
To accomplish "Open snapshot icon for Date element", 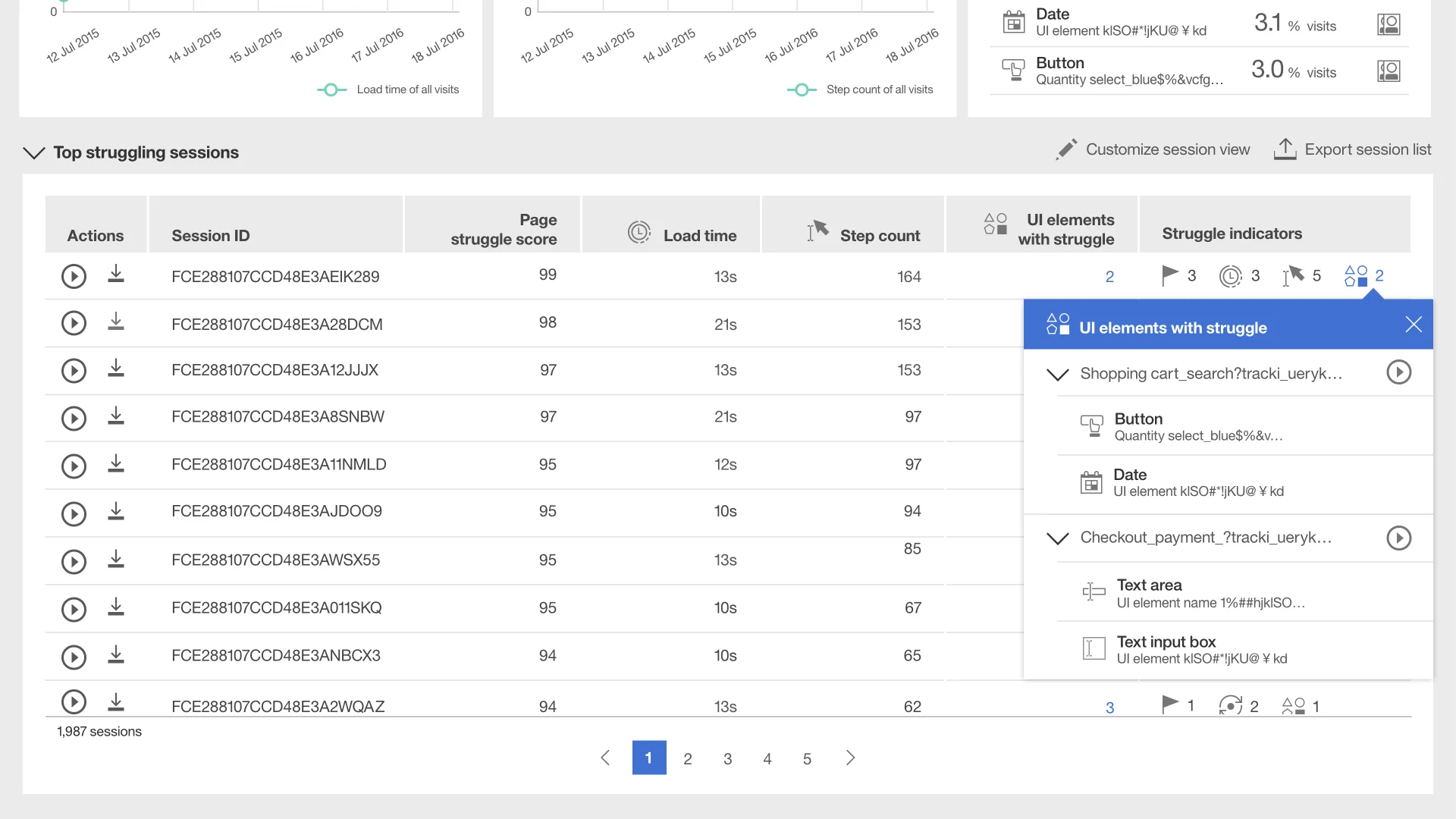I will tap(1388, 24).
